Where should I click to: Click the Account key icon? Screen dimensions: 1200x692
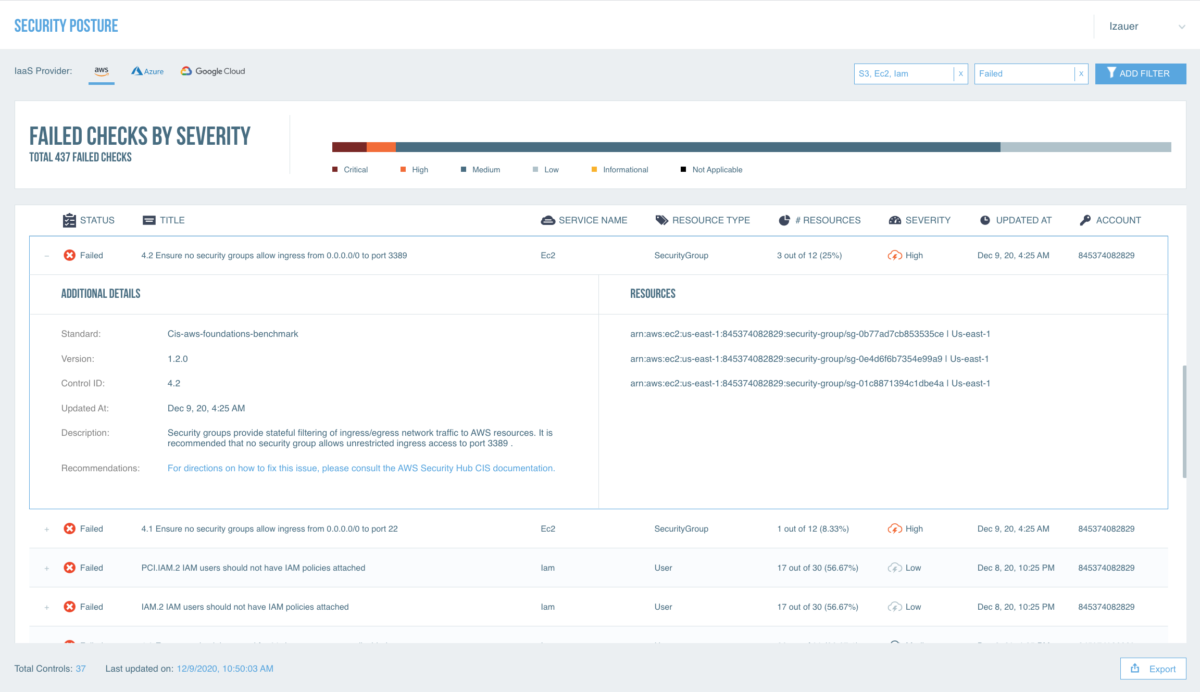tap(1086, 220)
